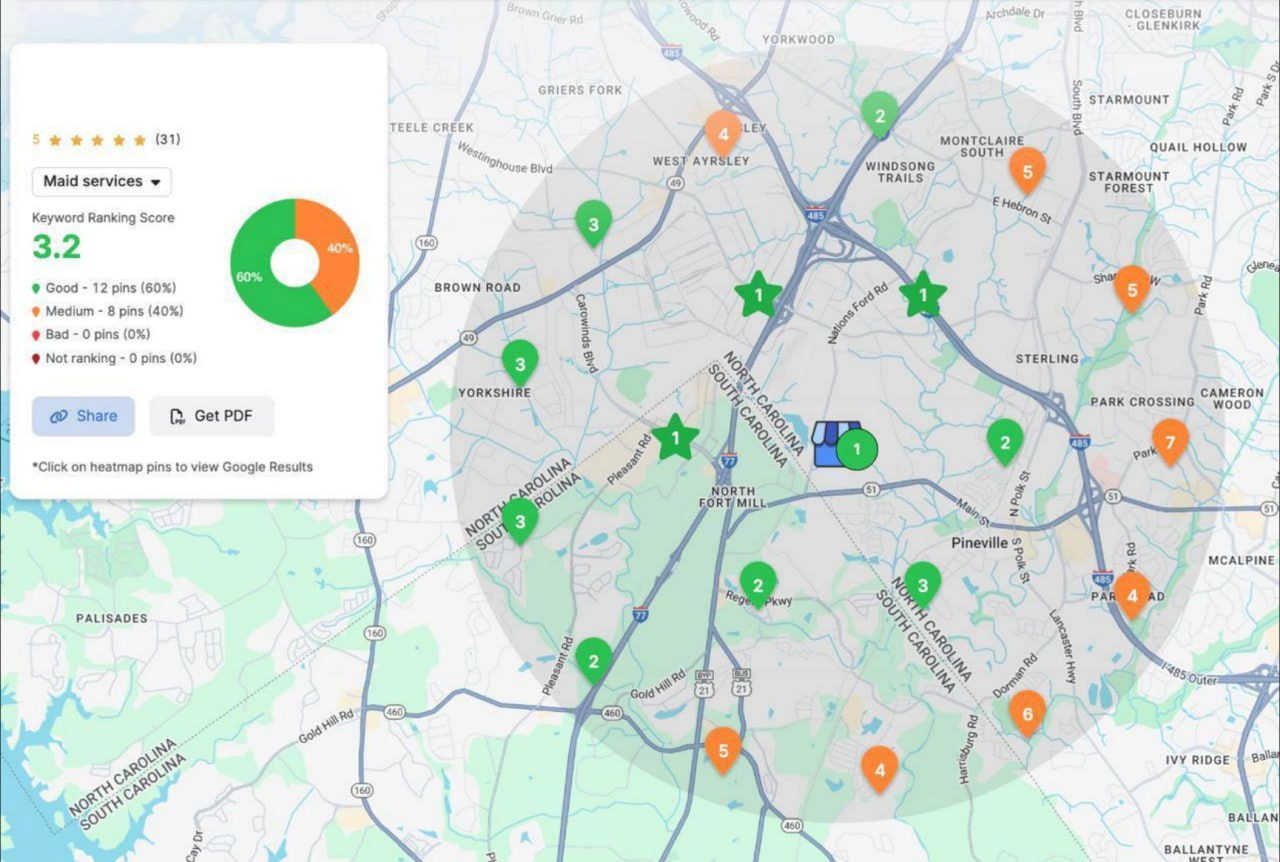
Task: Select legend entry Not ranking - 0 pins
Action: [x=114, y=358]
